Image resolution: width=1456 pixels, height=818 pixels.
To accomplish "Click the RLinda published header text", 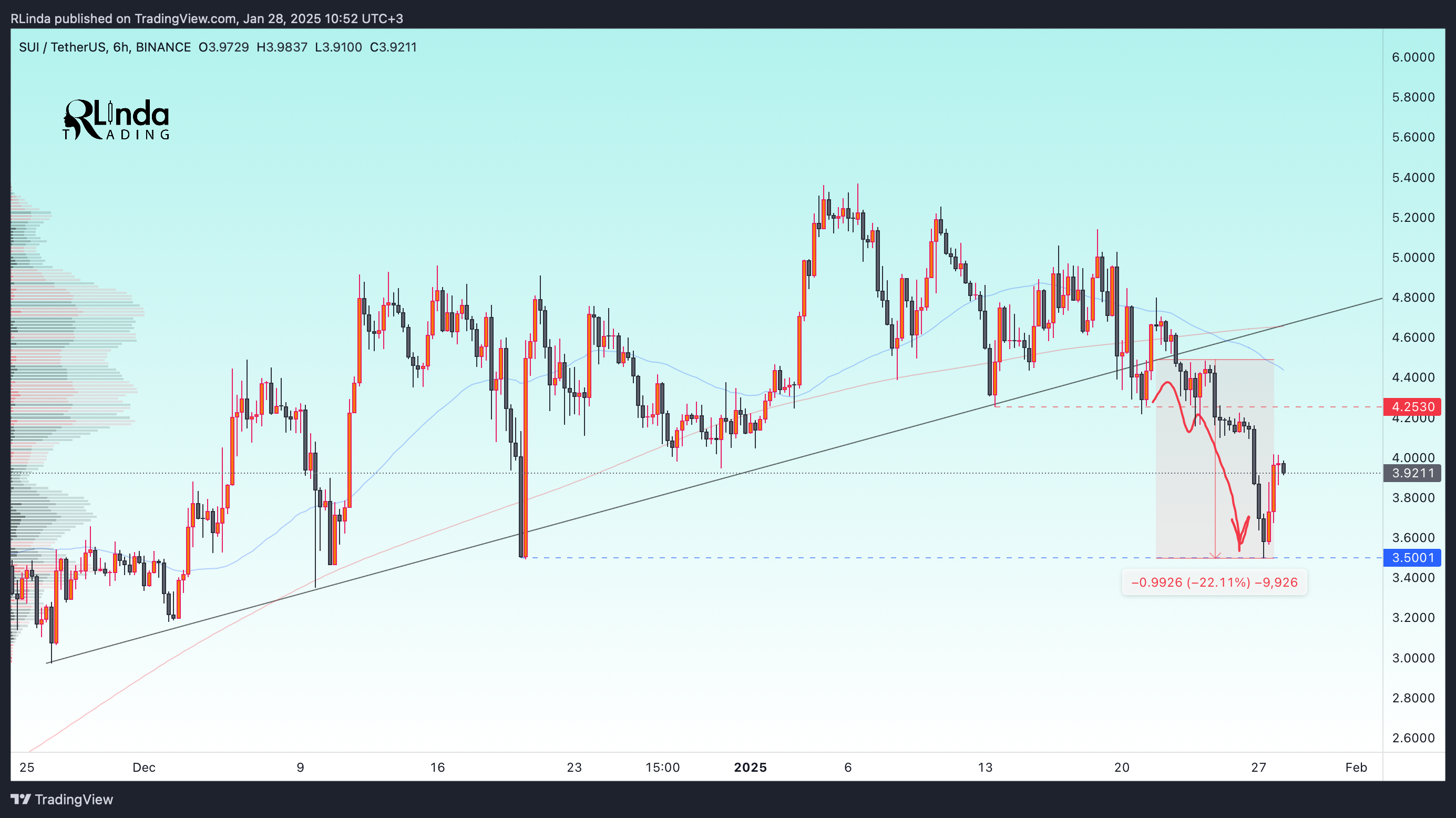I will coord(207,18).
